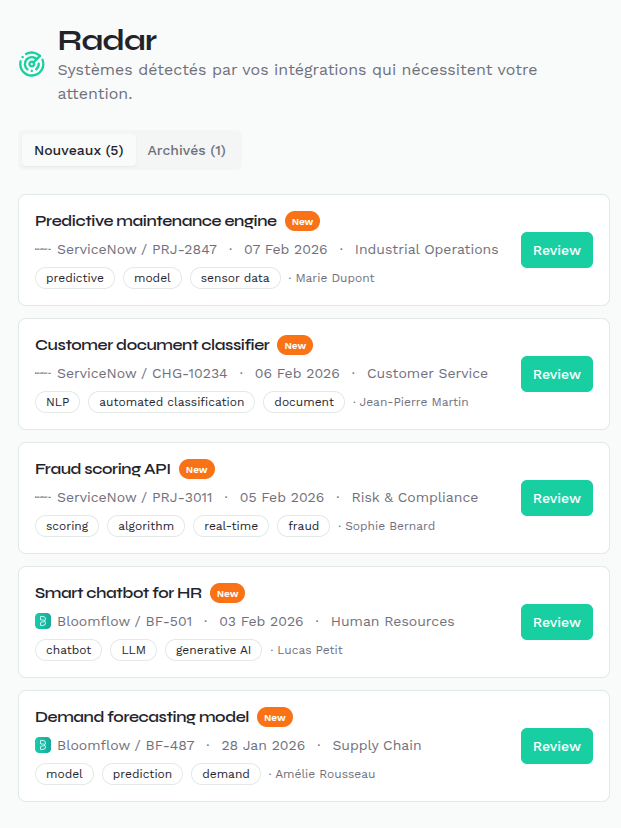Click Bloomflow icon on Demand forecasting card
Screen dimensions: 621x828
click(x=42, y=746)
